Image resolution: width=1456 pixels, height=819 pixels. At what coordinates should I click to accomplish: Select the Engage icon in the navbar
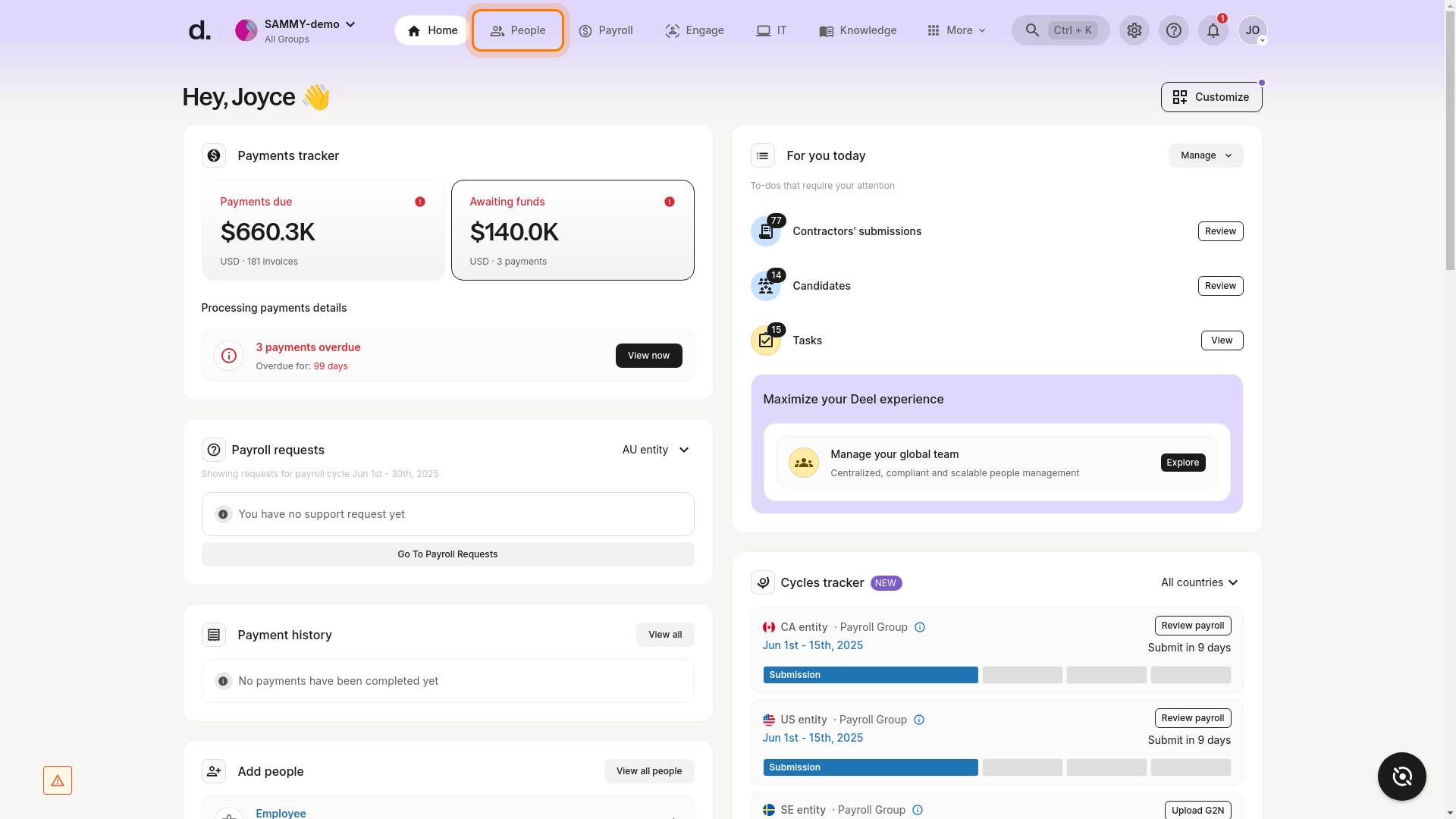click(672, 30)
